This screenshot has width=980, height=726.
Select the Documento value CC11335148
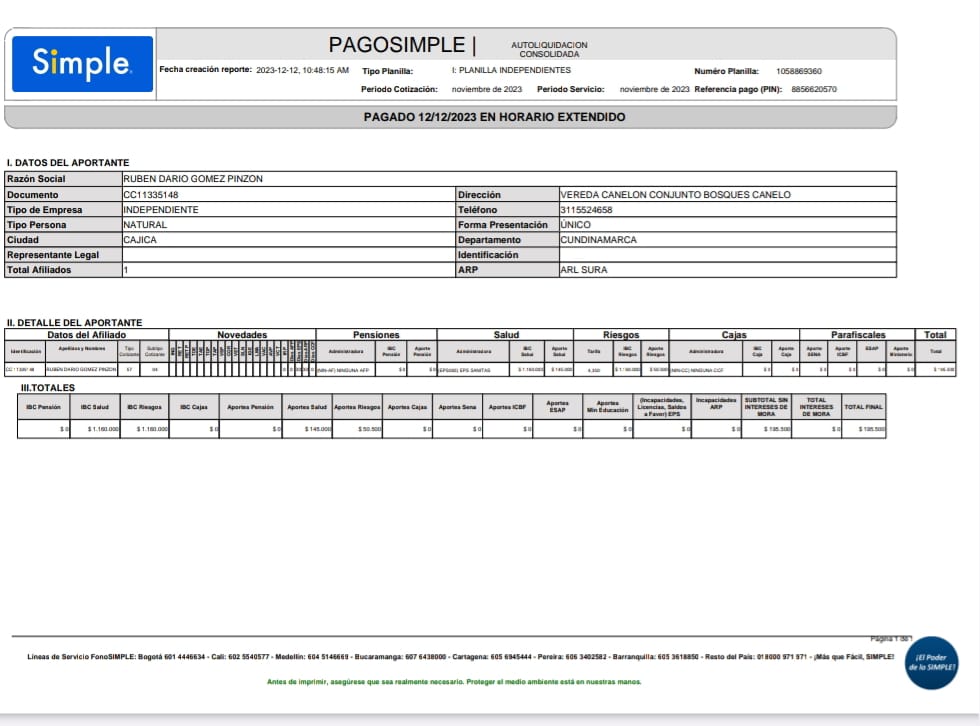151,195
